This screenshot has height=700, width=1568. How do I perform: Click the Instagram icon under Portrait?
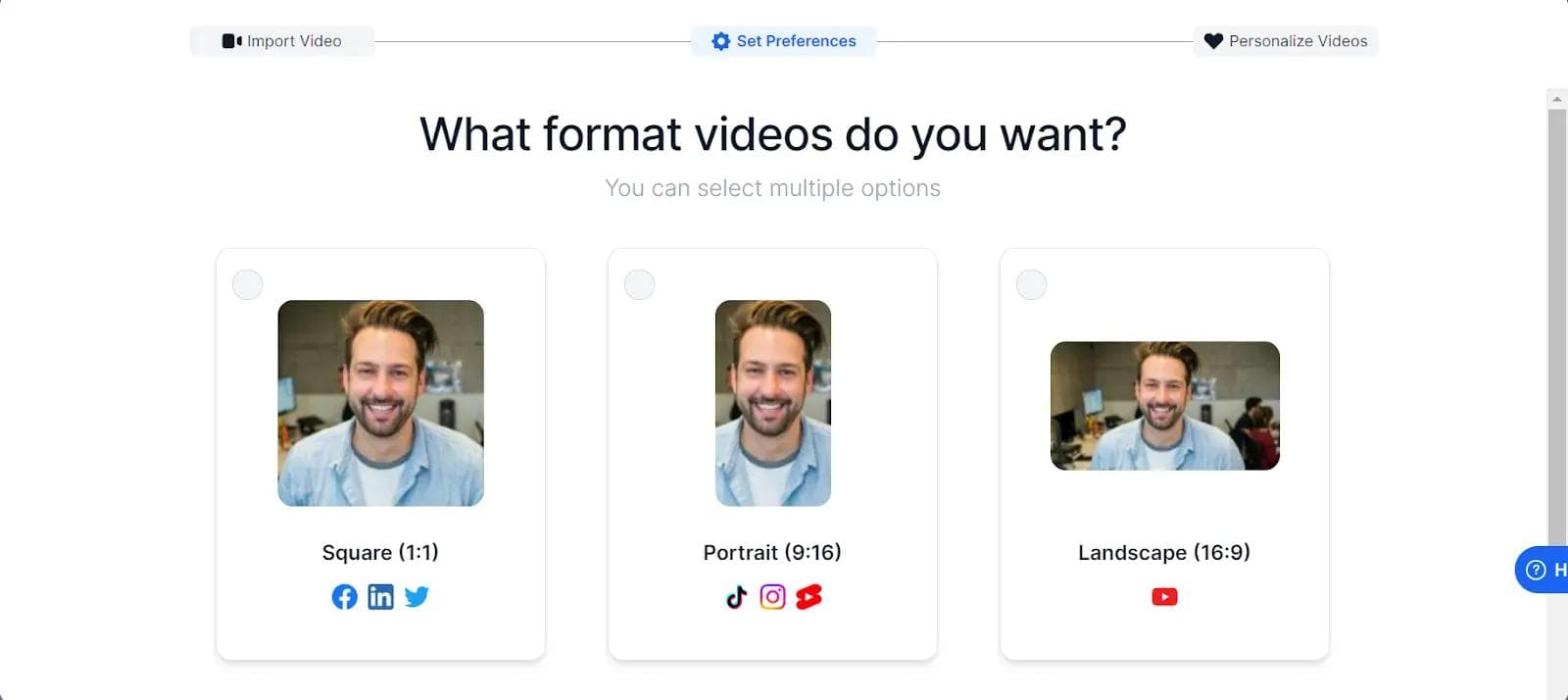(772, 596)
